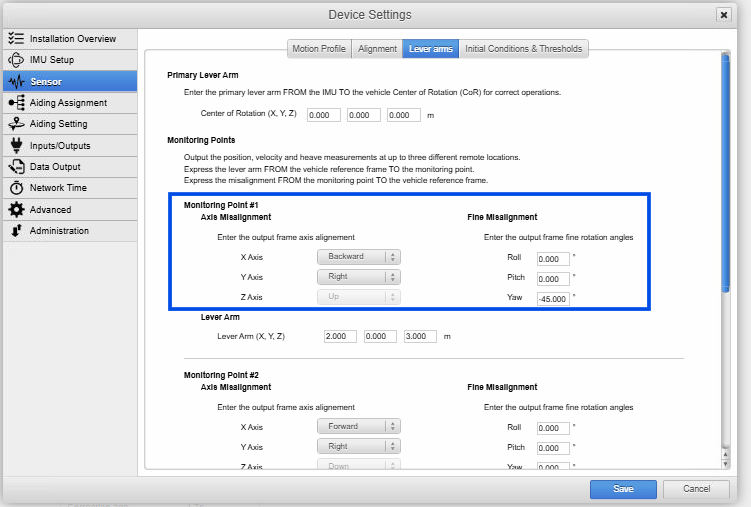Expand Monitoring Point #2 Y Axis dropdown
Viewport: 751px width, 507px height.
(358, 446)
